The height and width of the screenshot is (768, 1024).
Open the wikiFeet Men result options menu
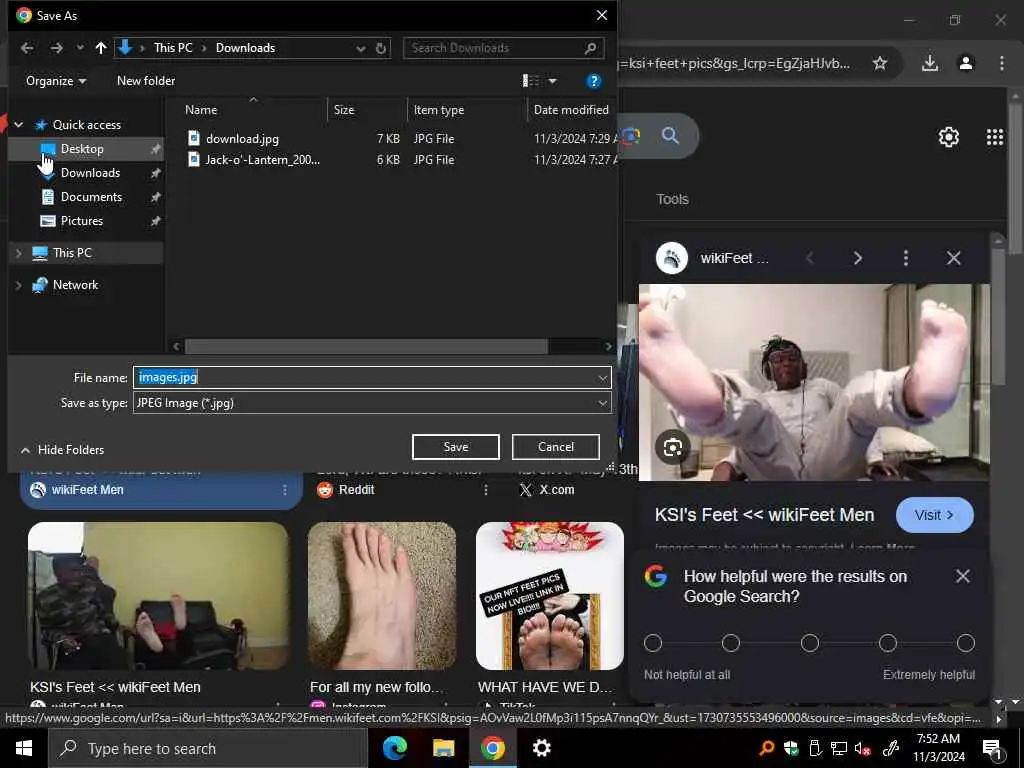coord(285,490)
